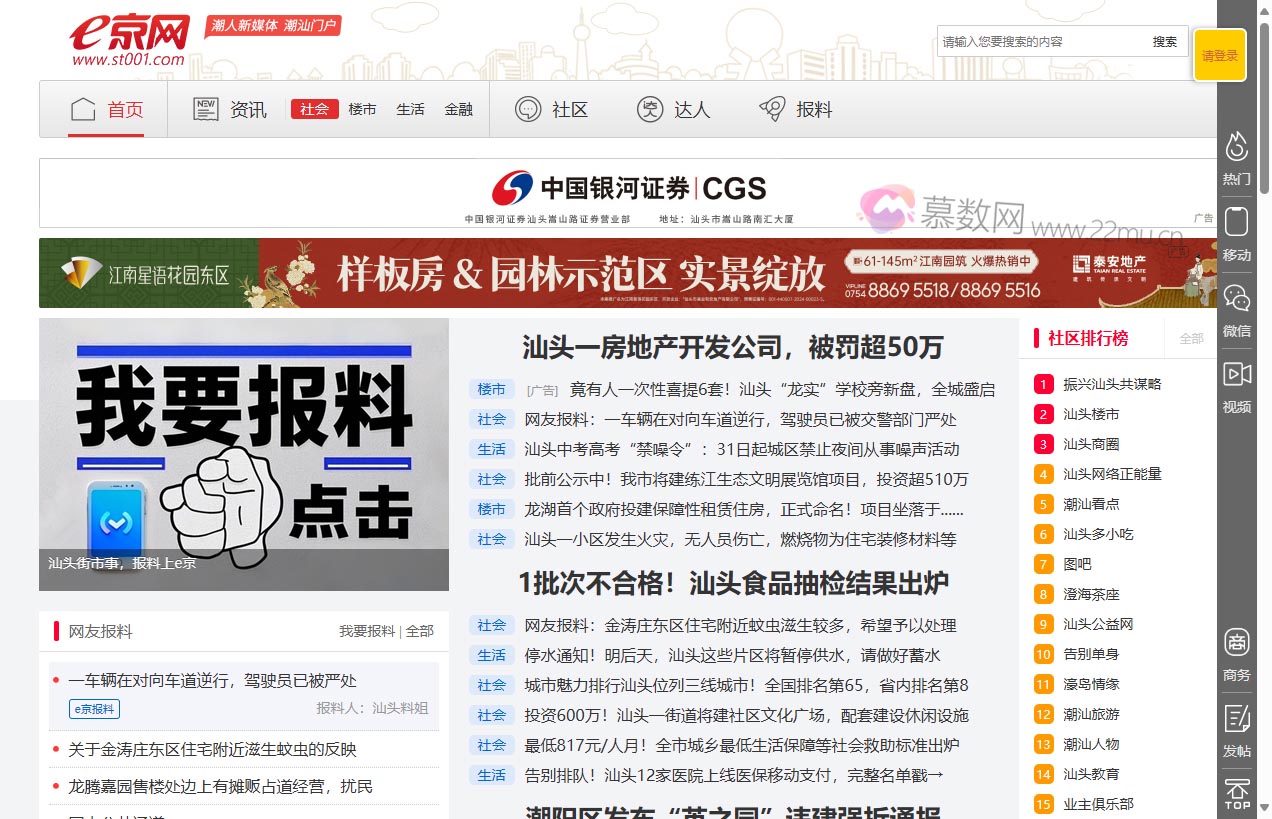Open the 金融 section in navigation

point(459,110)
